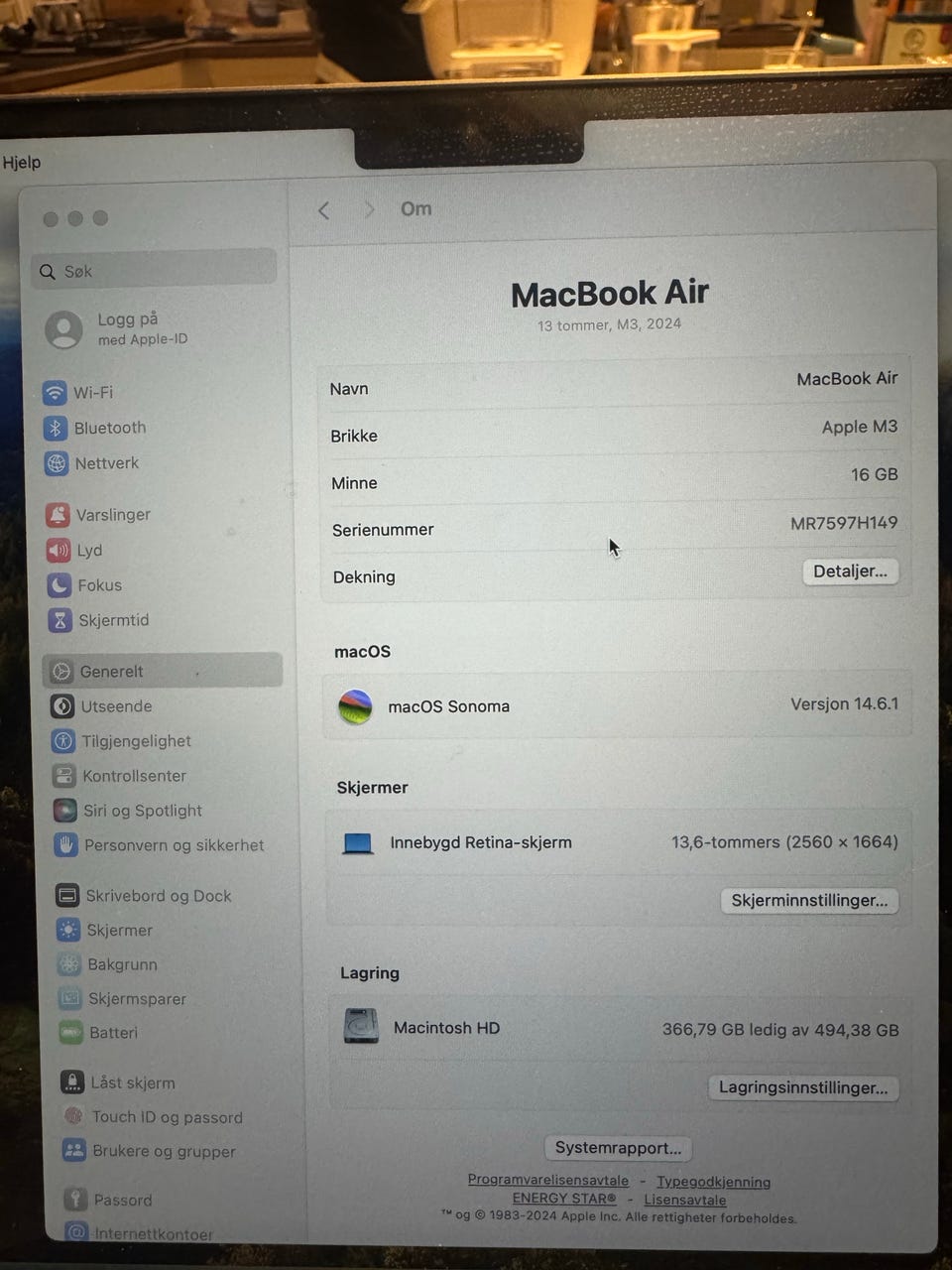Screen dimensions: 952x1270
Task: Open the Lyd speaker icon
Action: click(x=59, y=550)
